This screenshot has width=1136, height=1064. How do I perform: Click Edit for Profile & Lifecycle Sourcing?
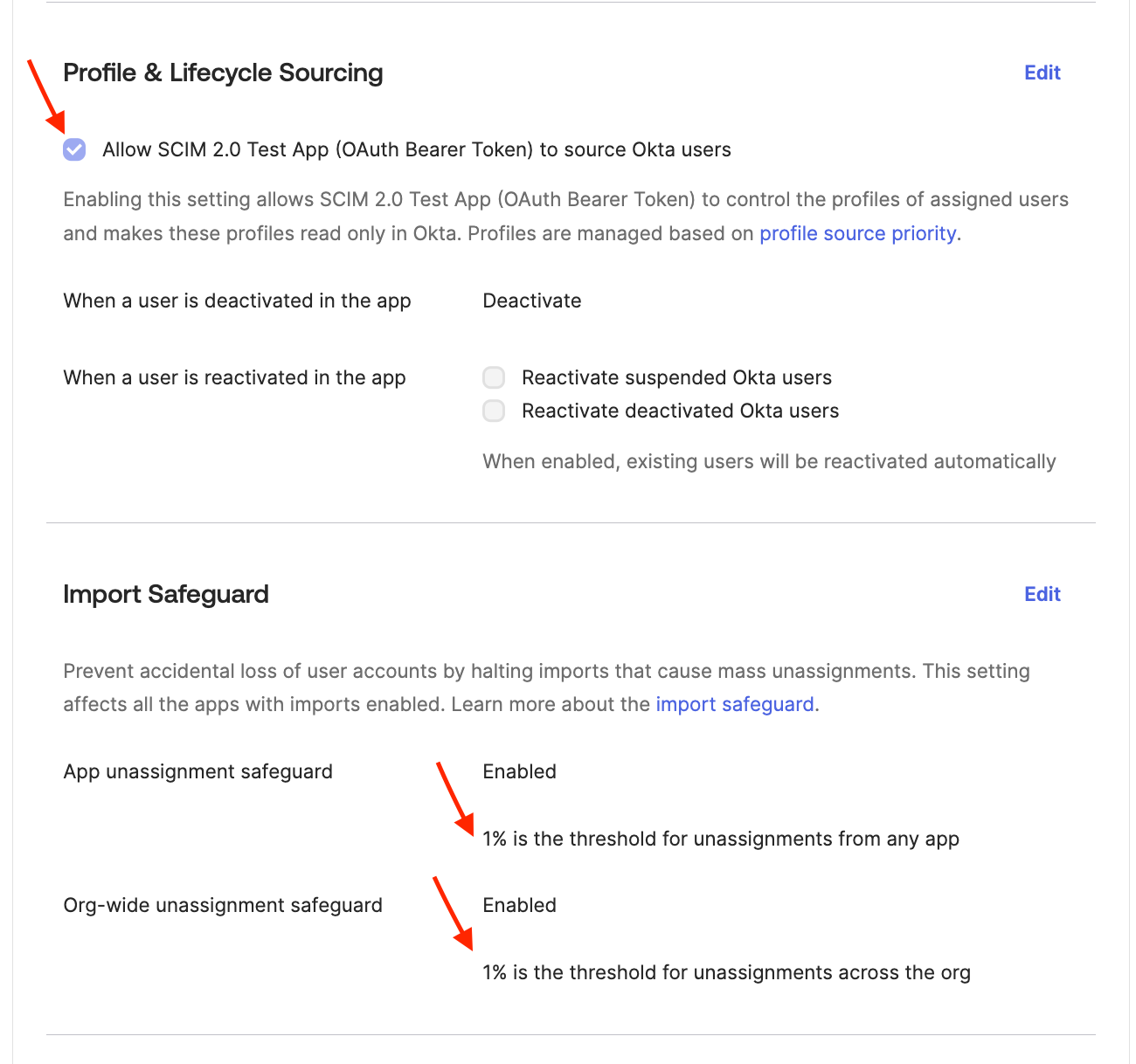click(1042, 73)
